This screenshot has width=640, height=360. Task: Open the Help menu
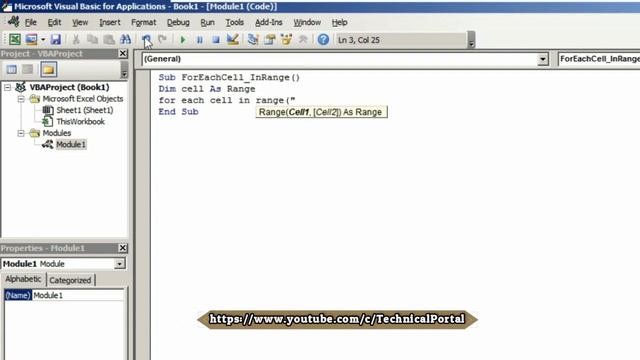pyautogui.click(x=339, y=22)
